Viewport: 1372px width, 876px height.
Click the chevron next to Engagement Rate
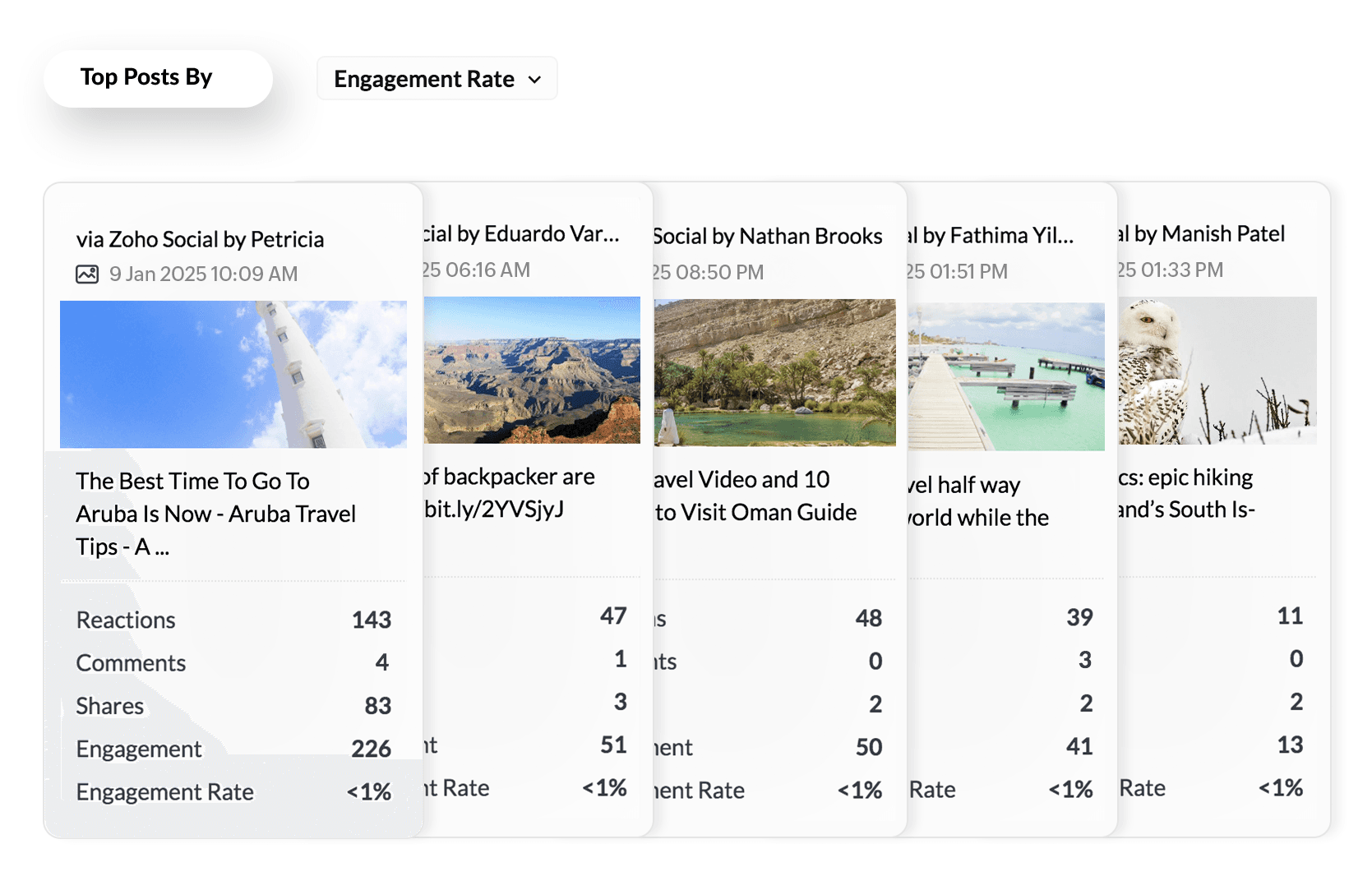click(x=536, y=79)
